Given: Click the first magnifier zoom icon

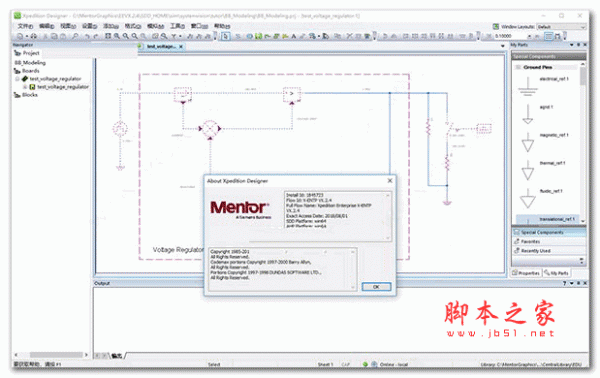Looking at the screenshot, I should click(117, 36).
